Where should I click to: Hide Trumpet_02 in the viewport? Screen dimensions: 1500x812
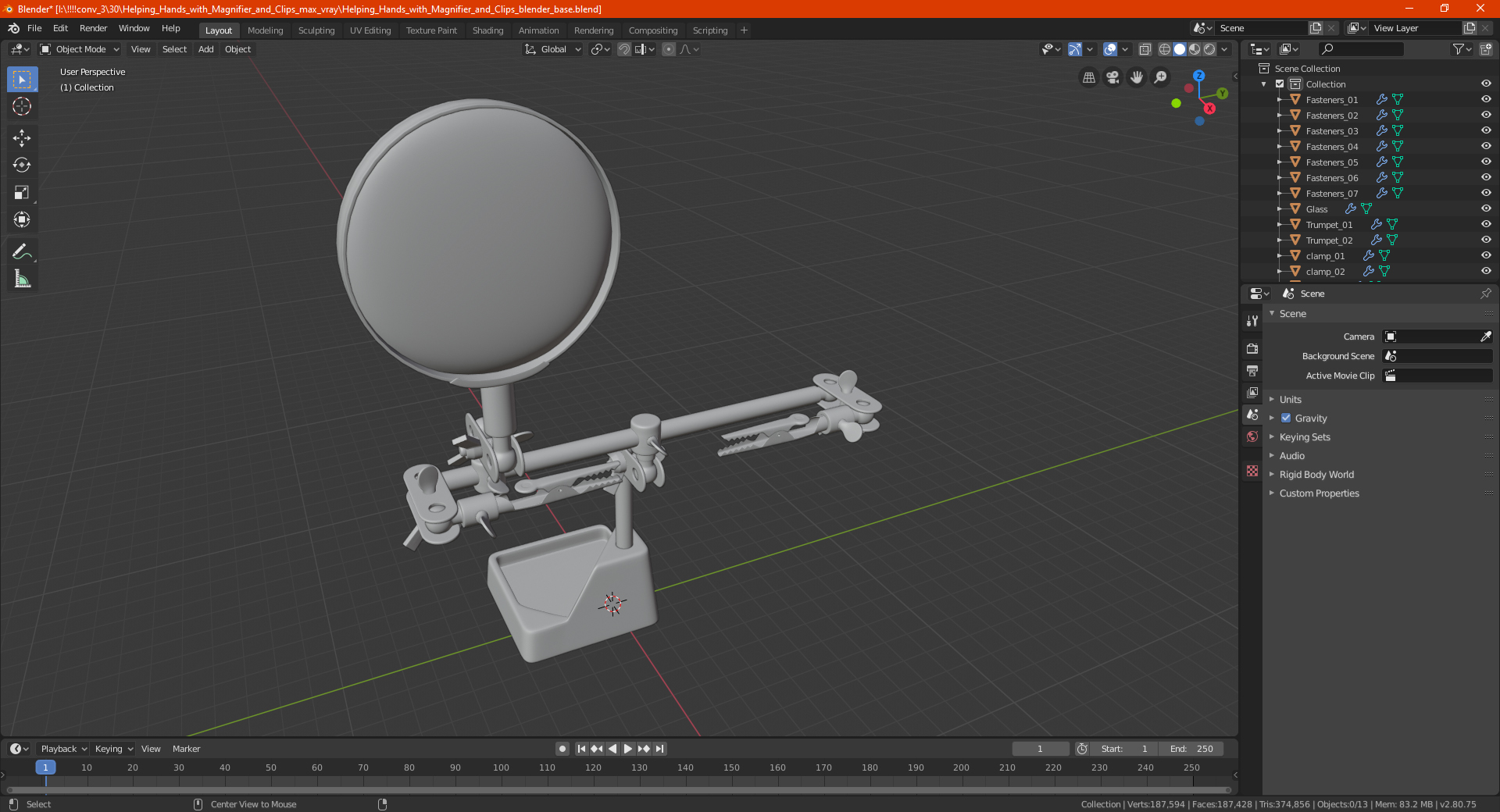1486,240
